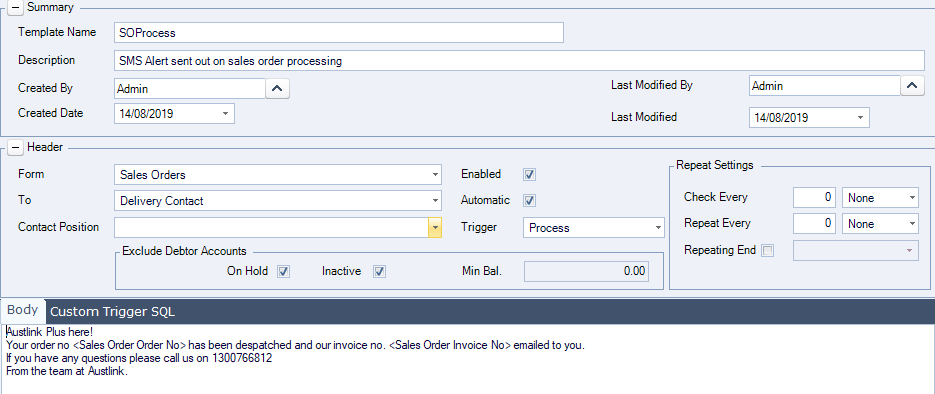This screenshot has width=935, height=394.
Task: Uncheck the Automatic checkbox
Action: pos(529,200)
